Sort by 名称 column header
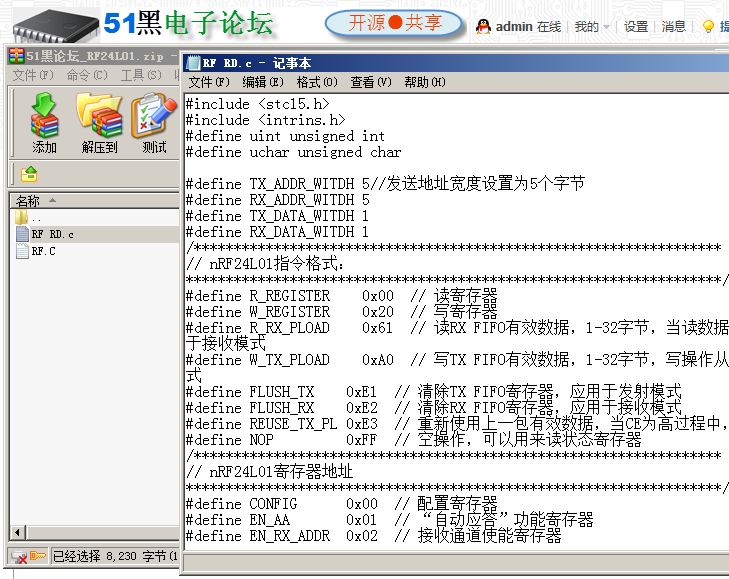Image resolution: width=729 pixels, height=579 pixels. coord(94,201)
